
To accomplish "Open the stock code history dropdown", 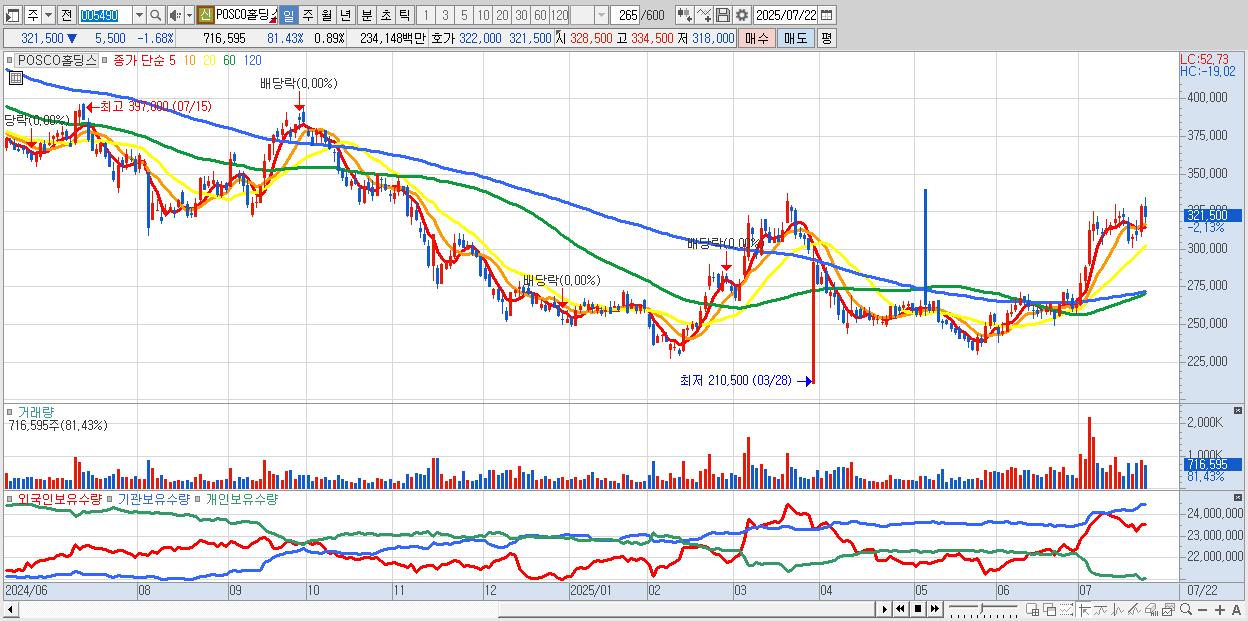I will [x=139, y=15].
